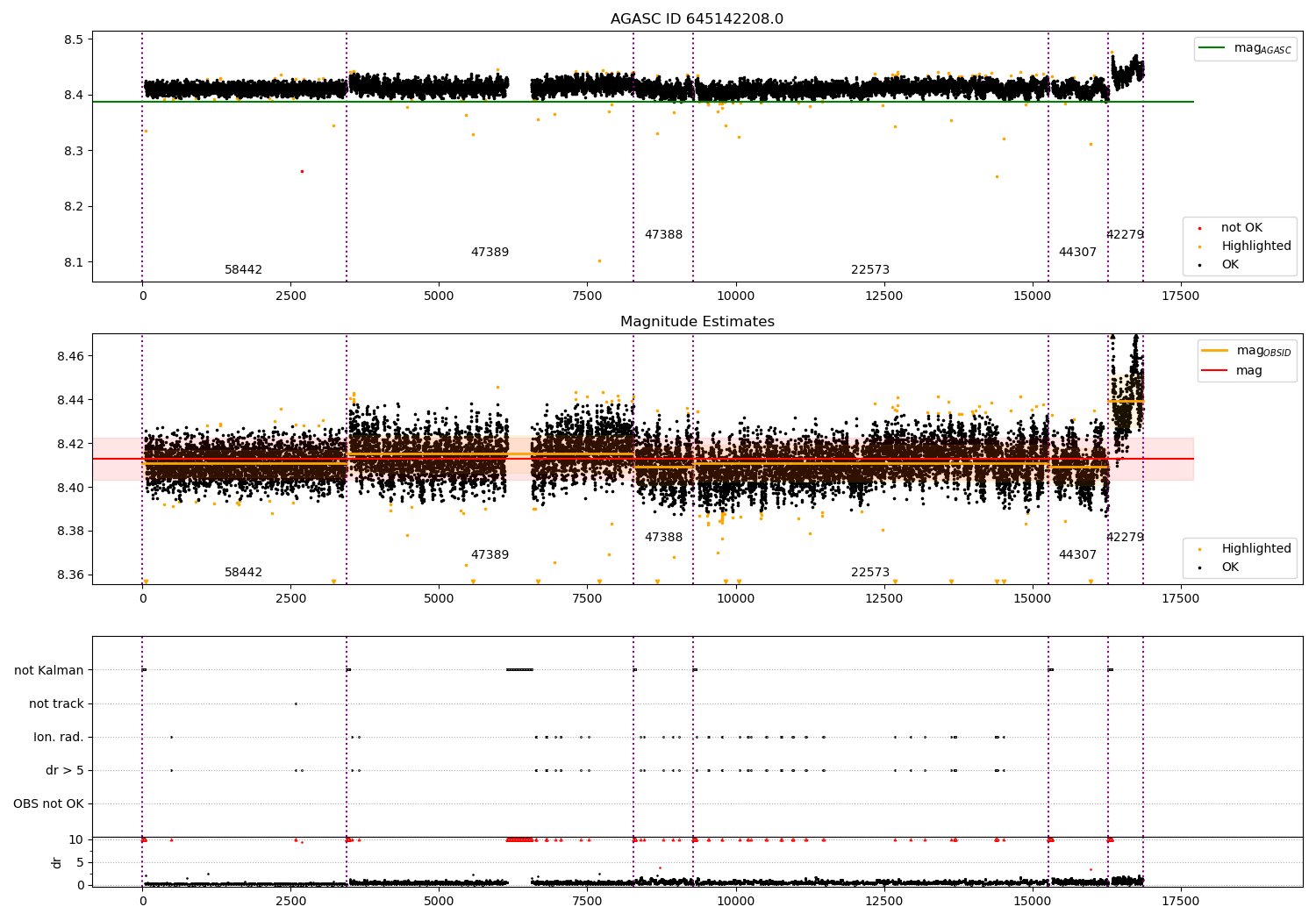Click the red "not OK" data point
Image resolution: width=1316 pixels, height=921 pixels.
pyautogui.click(x=302, y=171)
